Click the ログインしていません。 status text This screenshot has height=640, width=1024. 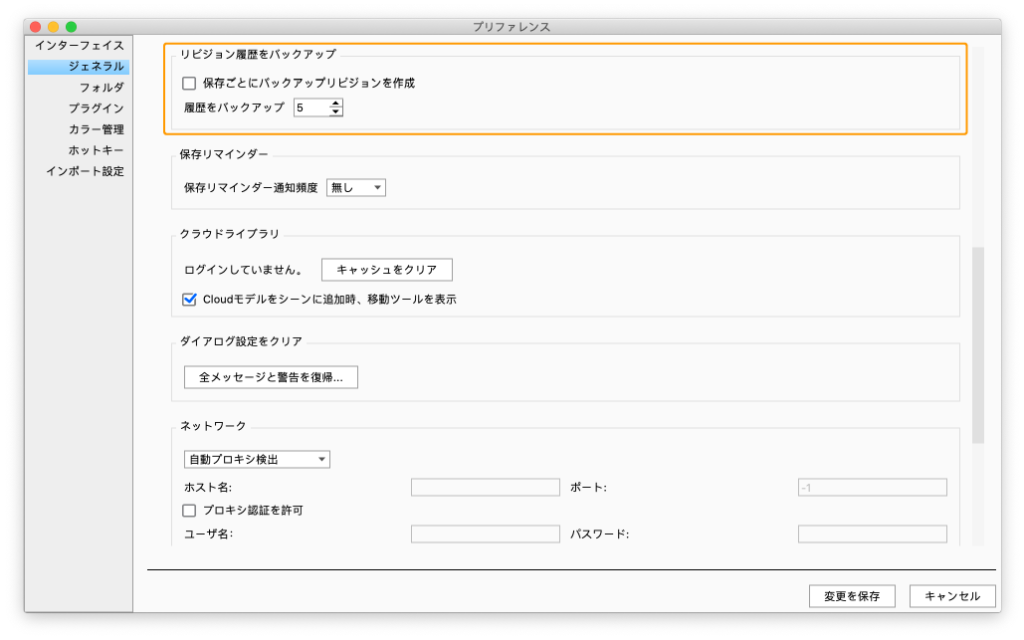click(x=243, y=270)
